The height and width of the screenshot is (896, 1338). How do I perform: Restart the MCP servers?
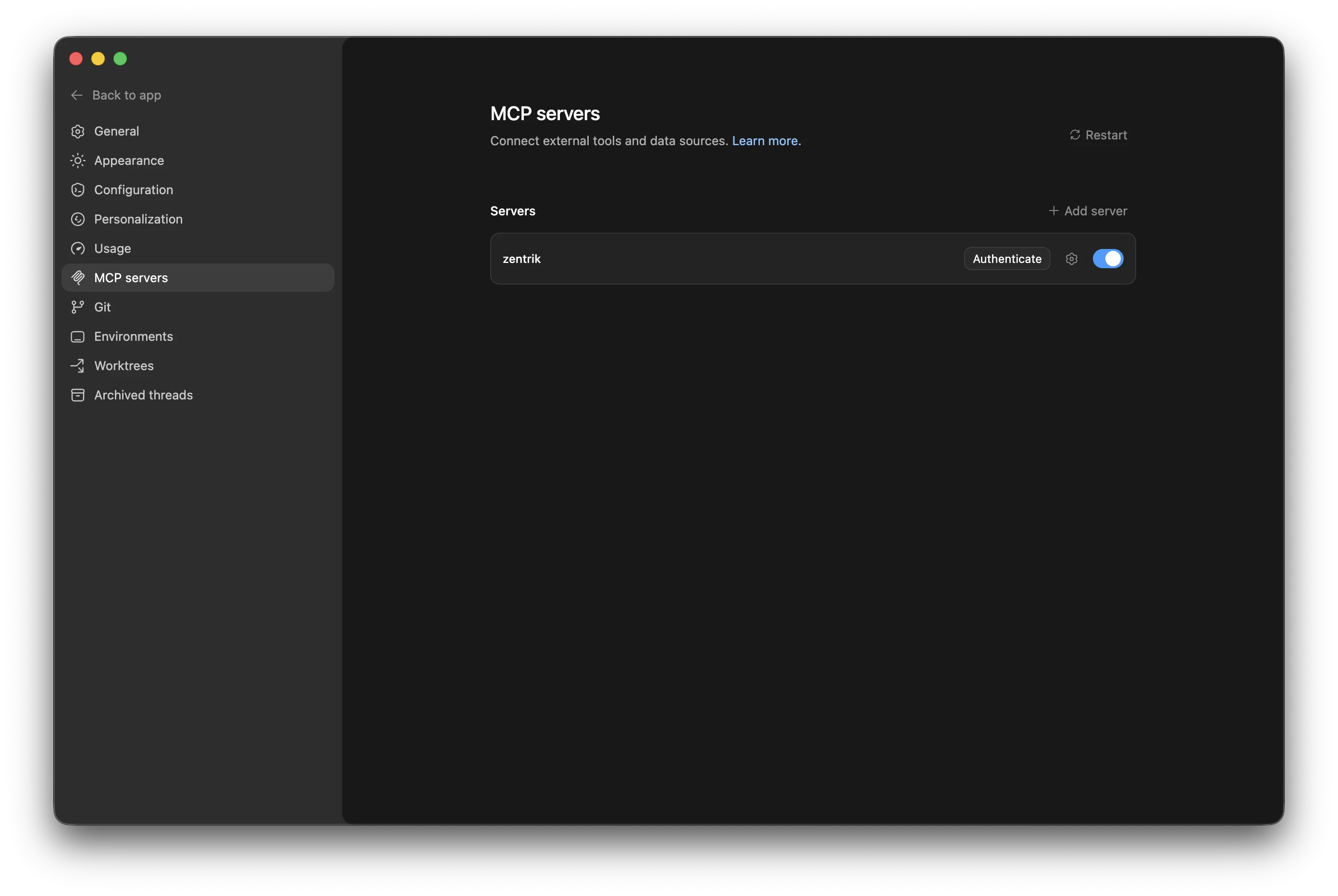pyautogui.click(x=1098, y=135)
